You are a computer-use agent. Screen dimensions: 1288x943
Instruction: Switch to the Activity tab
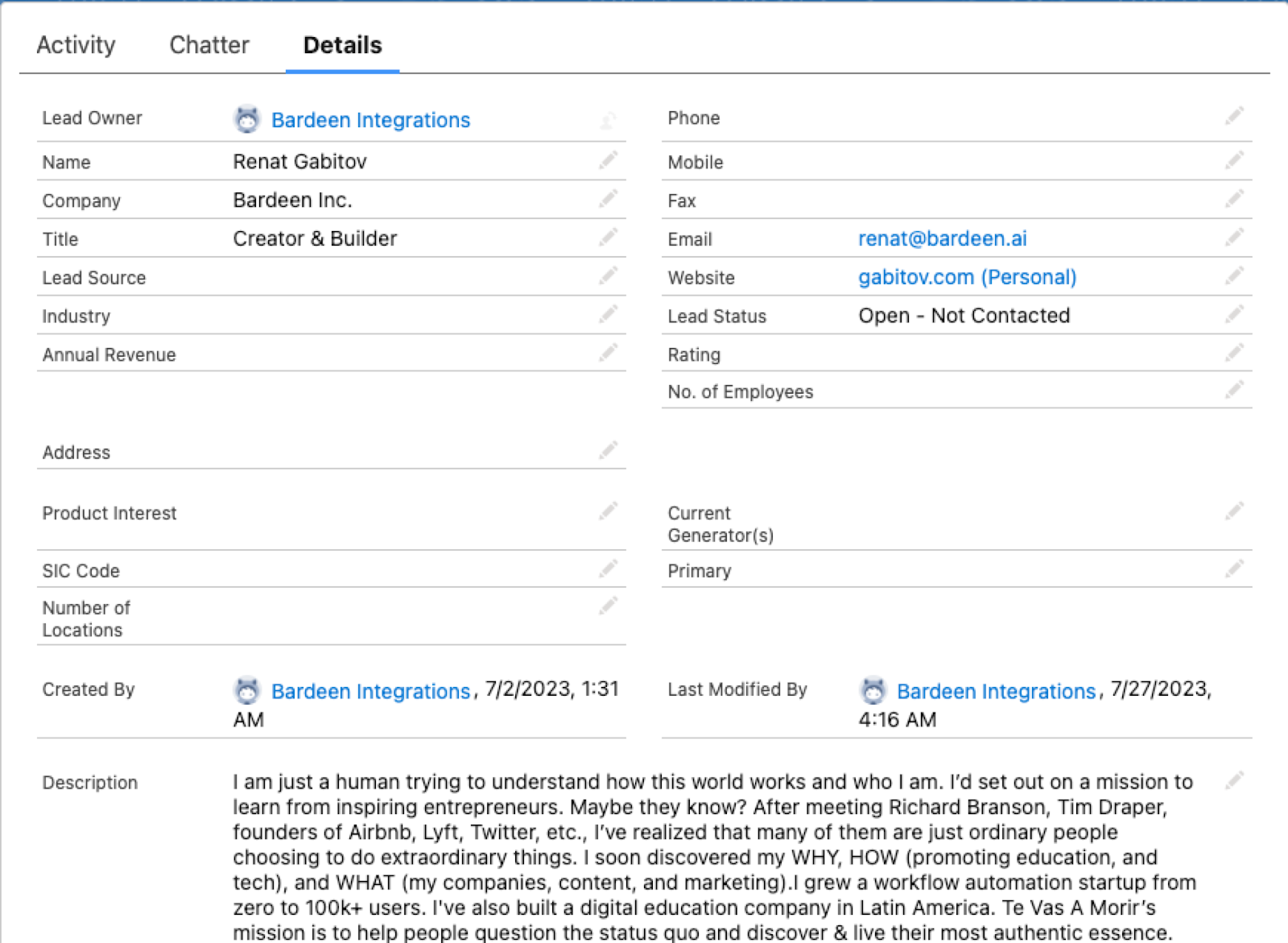(x=76, y=45)
